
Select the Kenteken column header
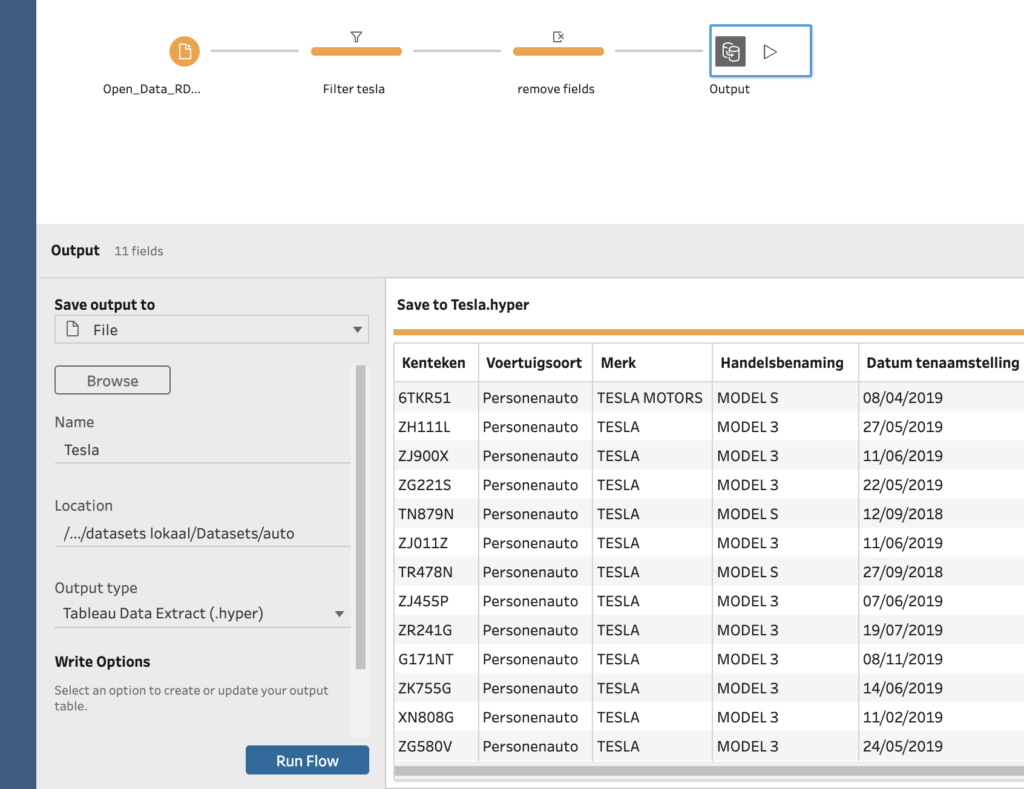tap(435, 363)
